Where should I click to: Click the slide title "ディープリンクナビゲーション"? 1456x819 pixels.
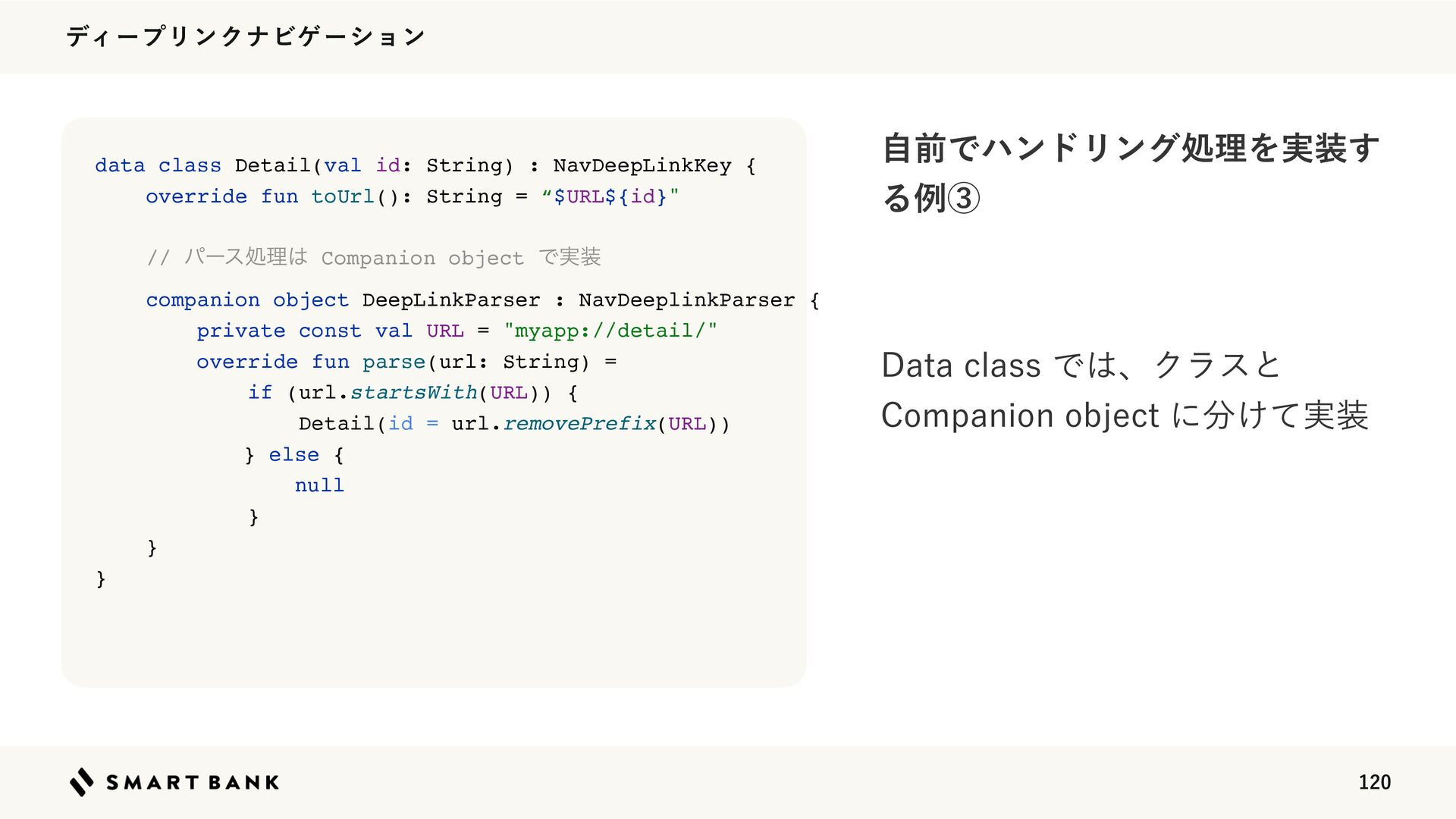coord(245,36)
